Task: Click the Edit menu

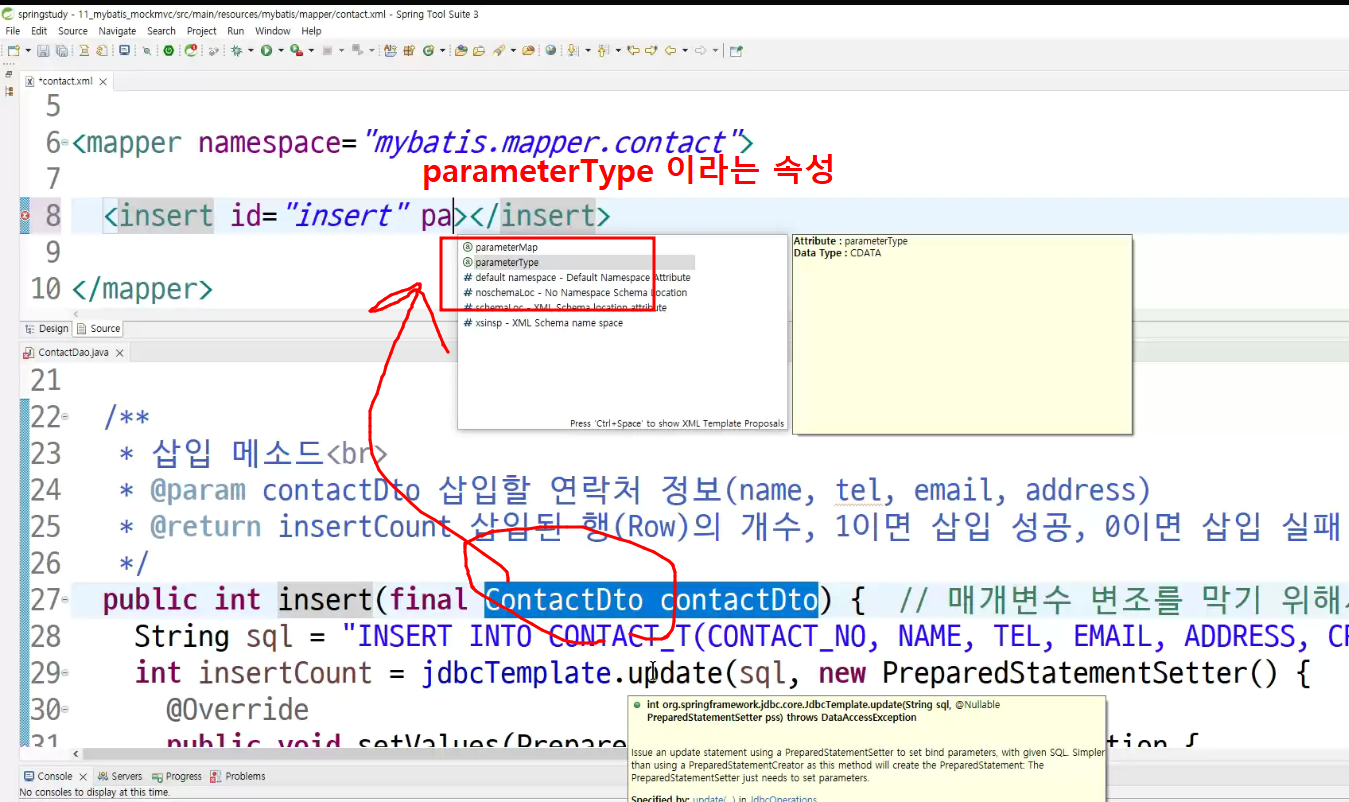Action: [39, 31]
